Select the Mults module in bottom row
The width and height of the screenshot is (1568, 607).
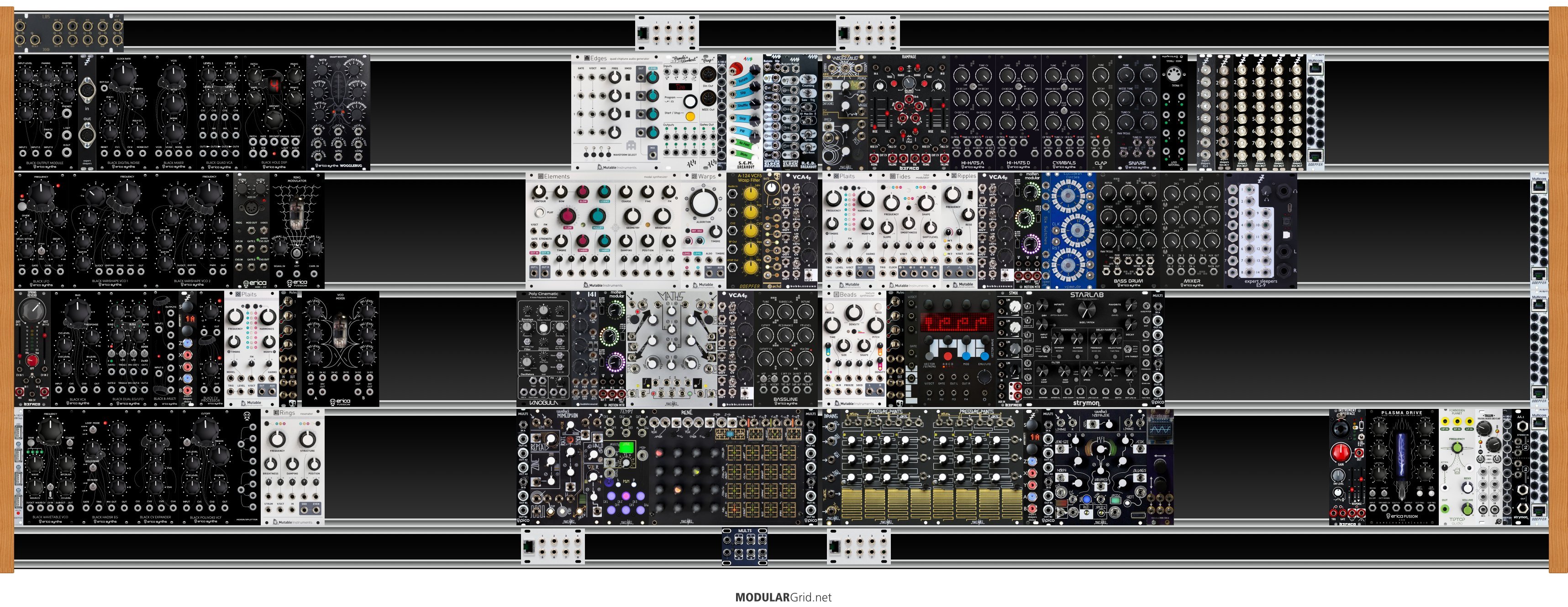pos(744,546)
